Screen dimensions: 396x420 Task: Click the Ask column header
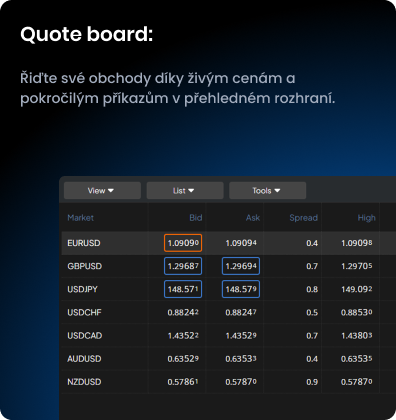click(253, 218)
